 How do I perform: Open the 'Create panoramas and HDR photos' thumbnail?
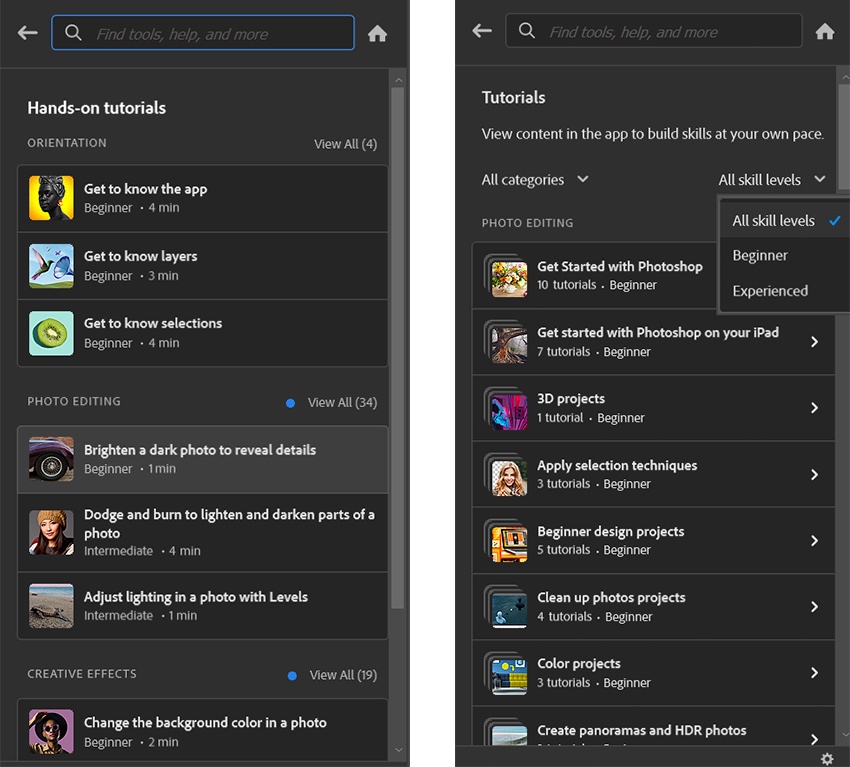506,732
